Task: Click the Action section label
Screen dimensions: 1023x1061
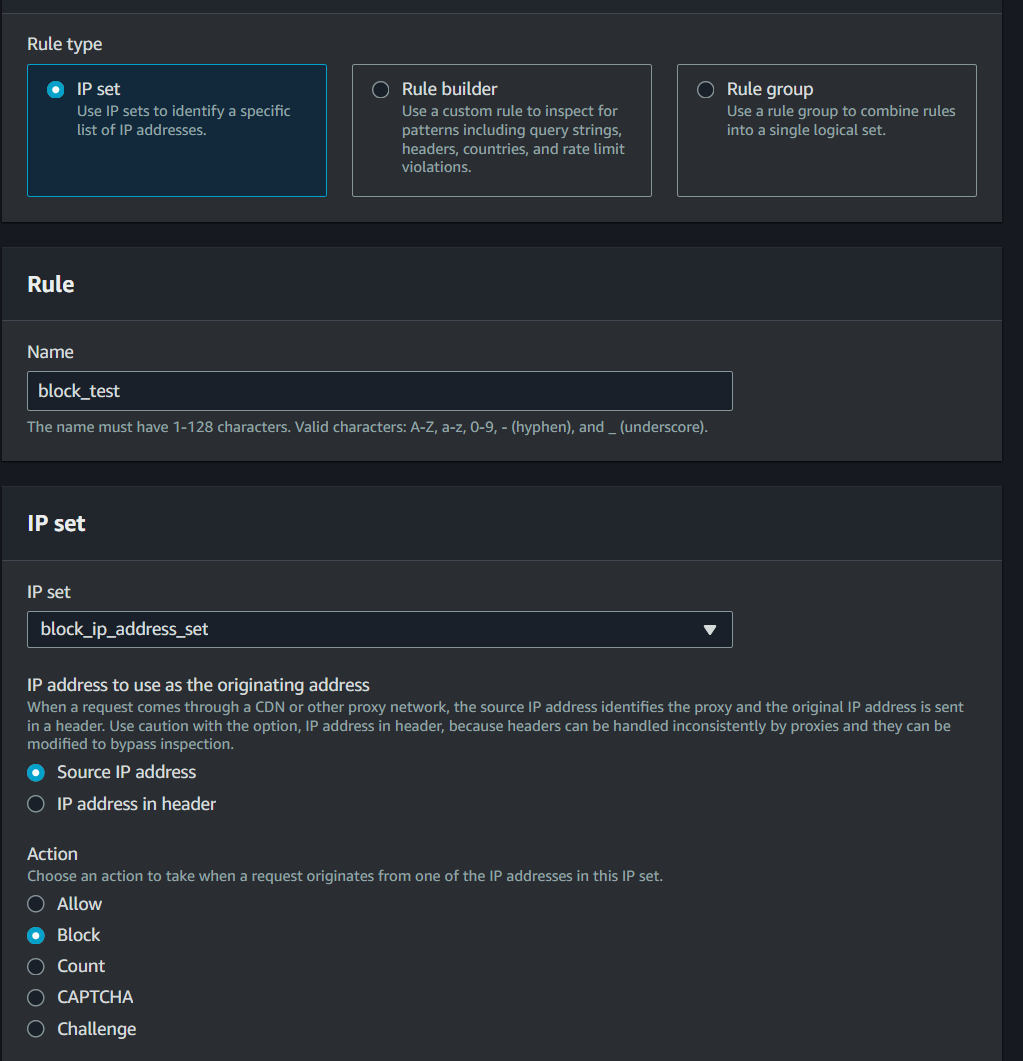Action: pos(52,853)
